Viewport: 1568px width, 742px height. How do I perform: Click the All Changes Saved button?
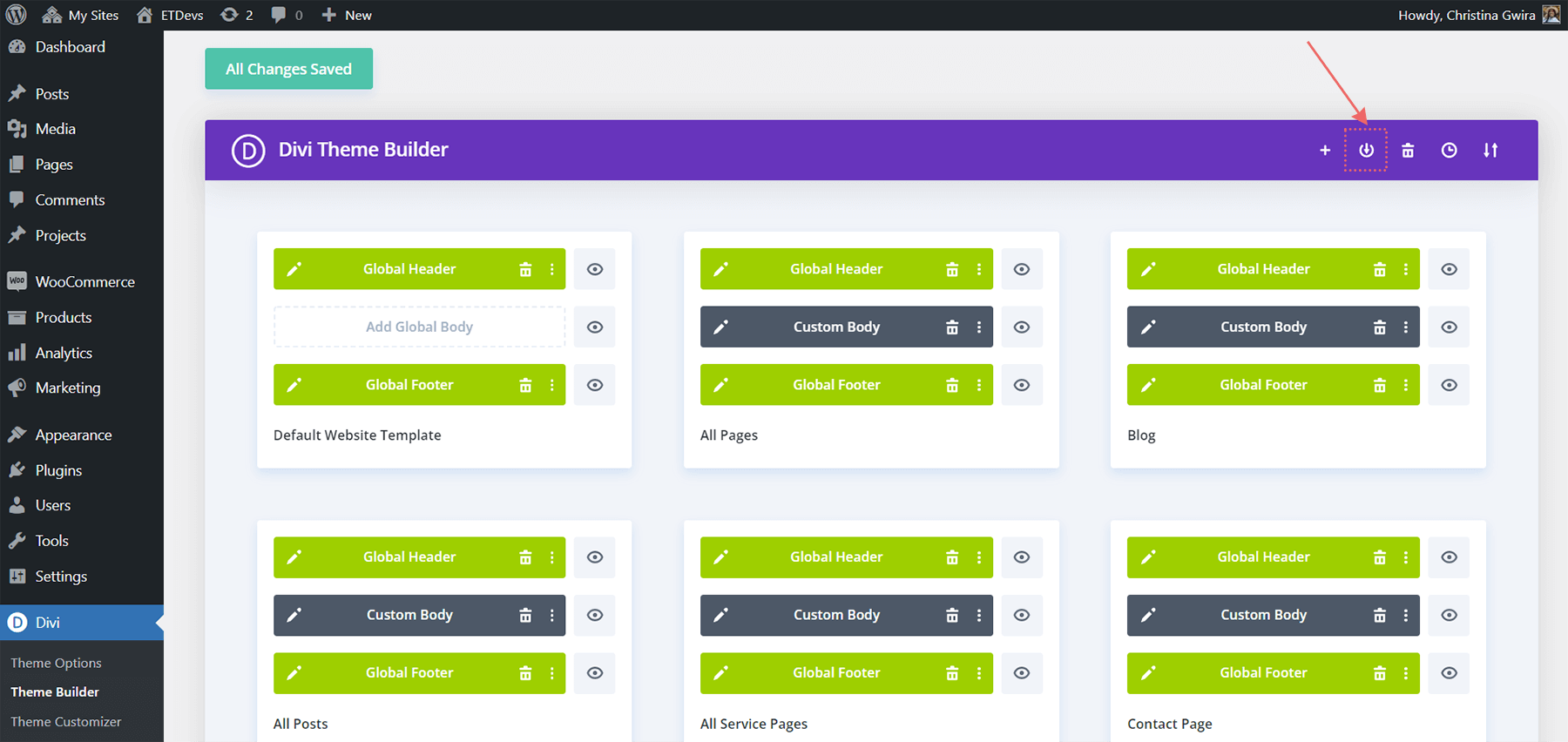(x=288, y=69)
